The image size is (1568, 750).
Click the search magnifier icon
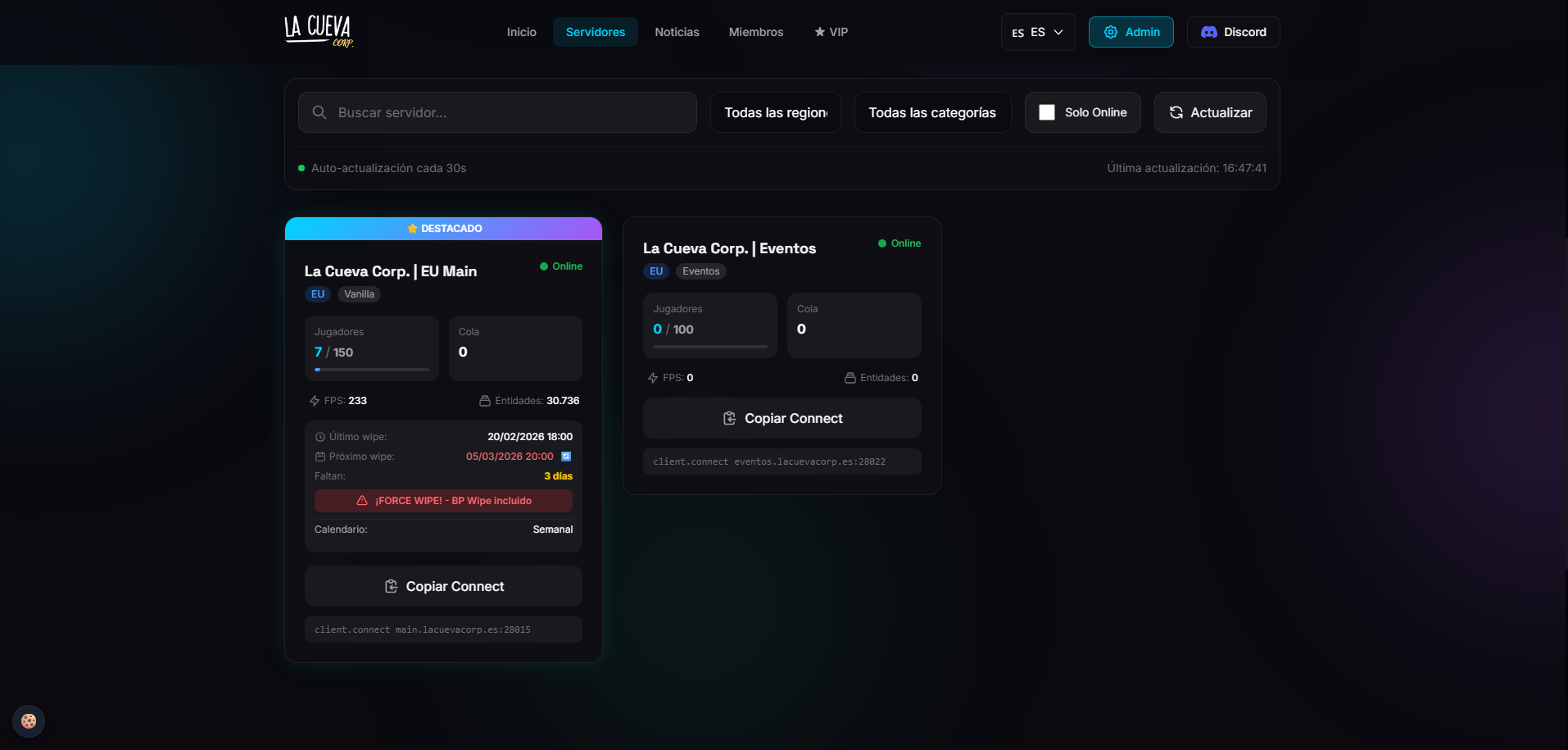[x=319, y=112]
